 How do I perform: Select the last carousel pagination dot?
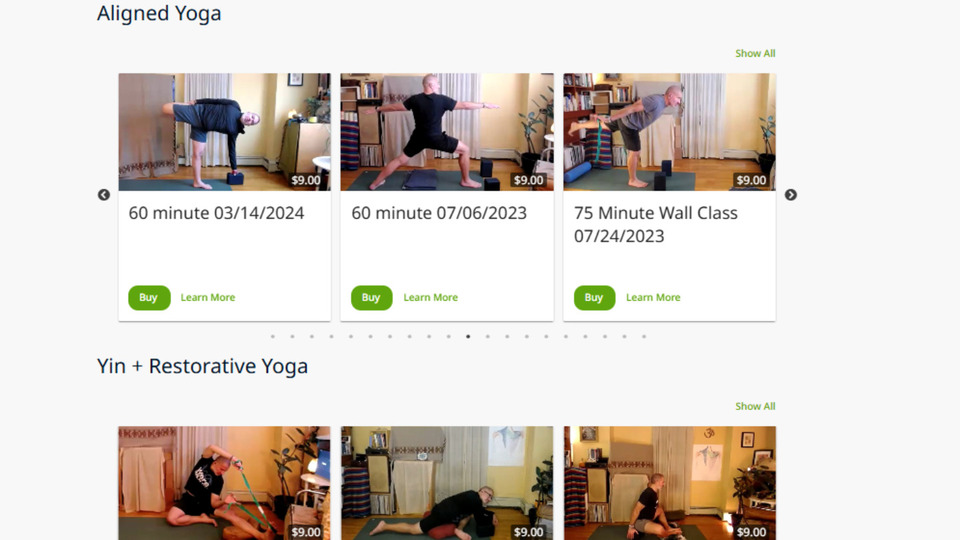tap(644, 336)
